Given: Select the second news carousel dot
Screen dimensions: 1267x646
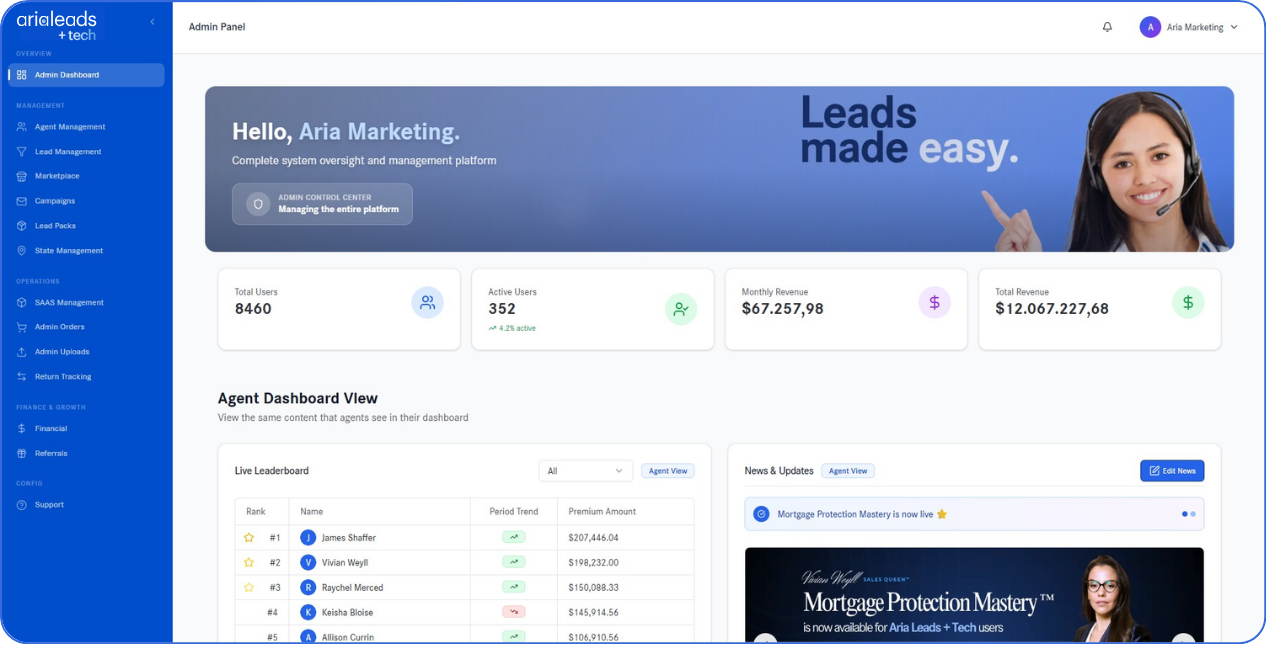Looking at the screenshot, I should tap(1193, 514).
